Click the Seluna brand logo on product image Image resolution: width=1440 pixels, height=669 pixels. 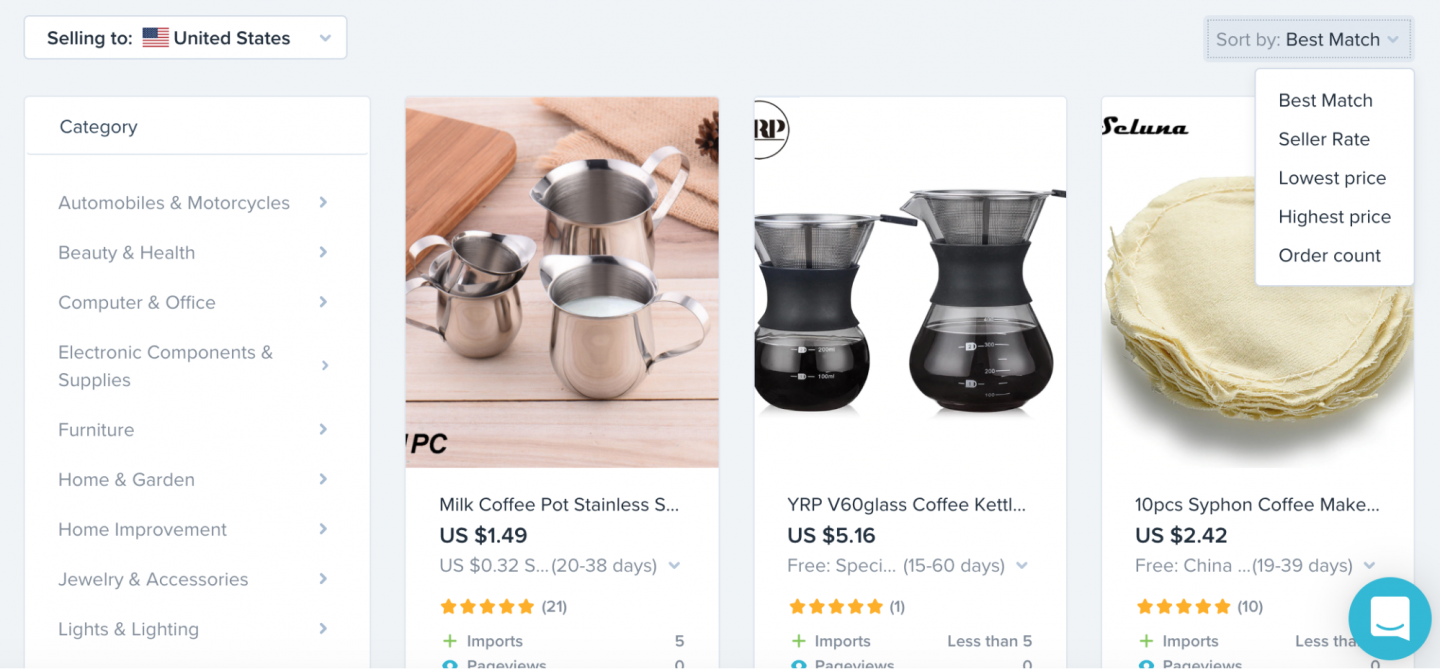(x=1145, y=127)
